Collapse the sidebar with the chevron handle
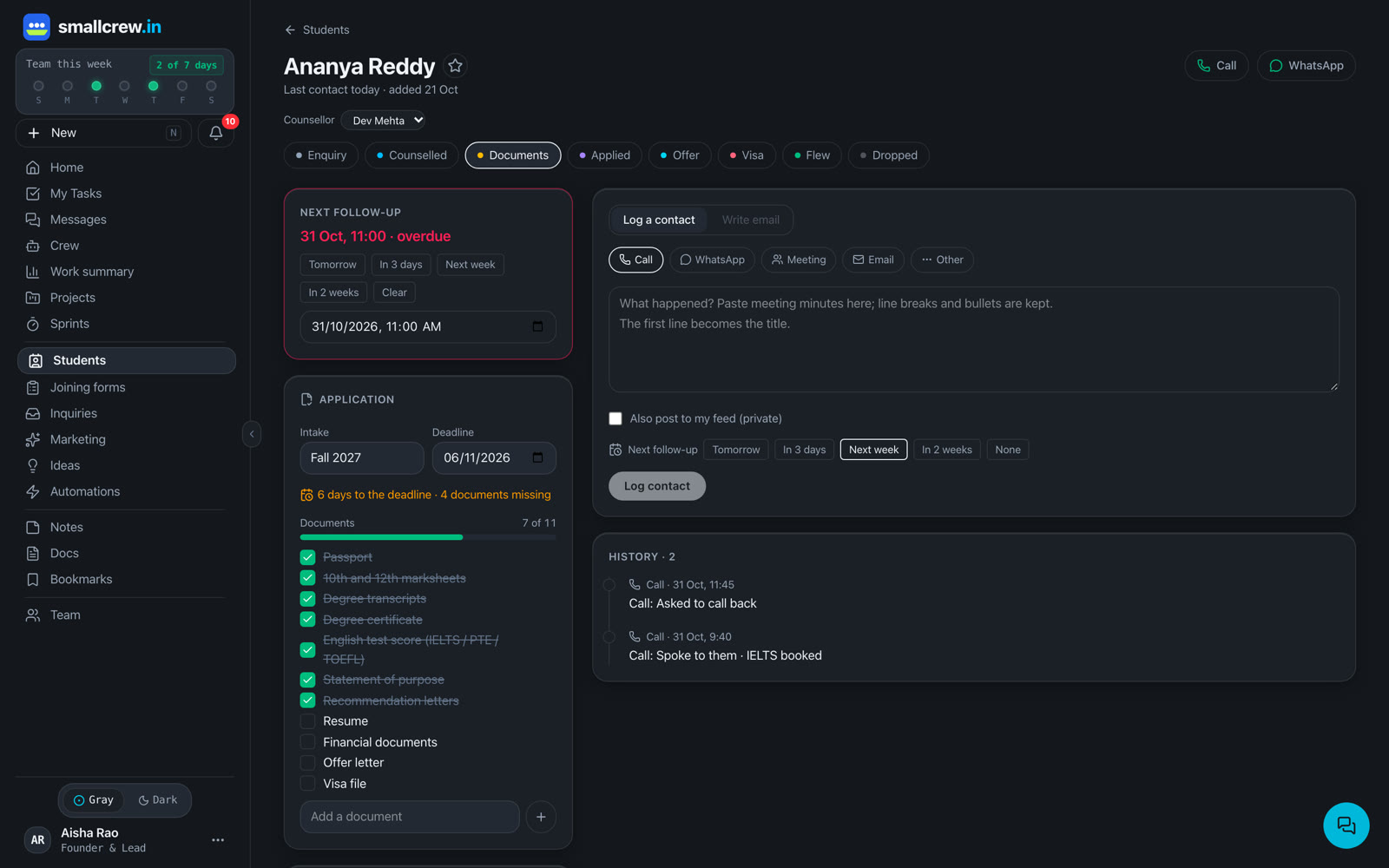This screenshot has width=1389, height=868. tap(252, 434)
